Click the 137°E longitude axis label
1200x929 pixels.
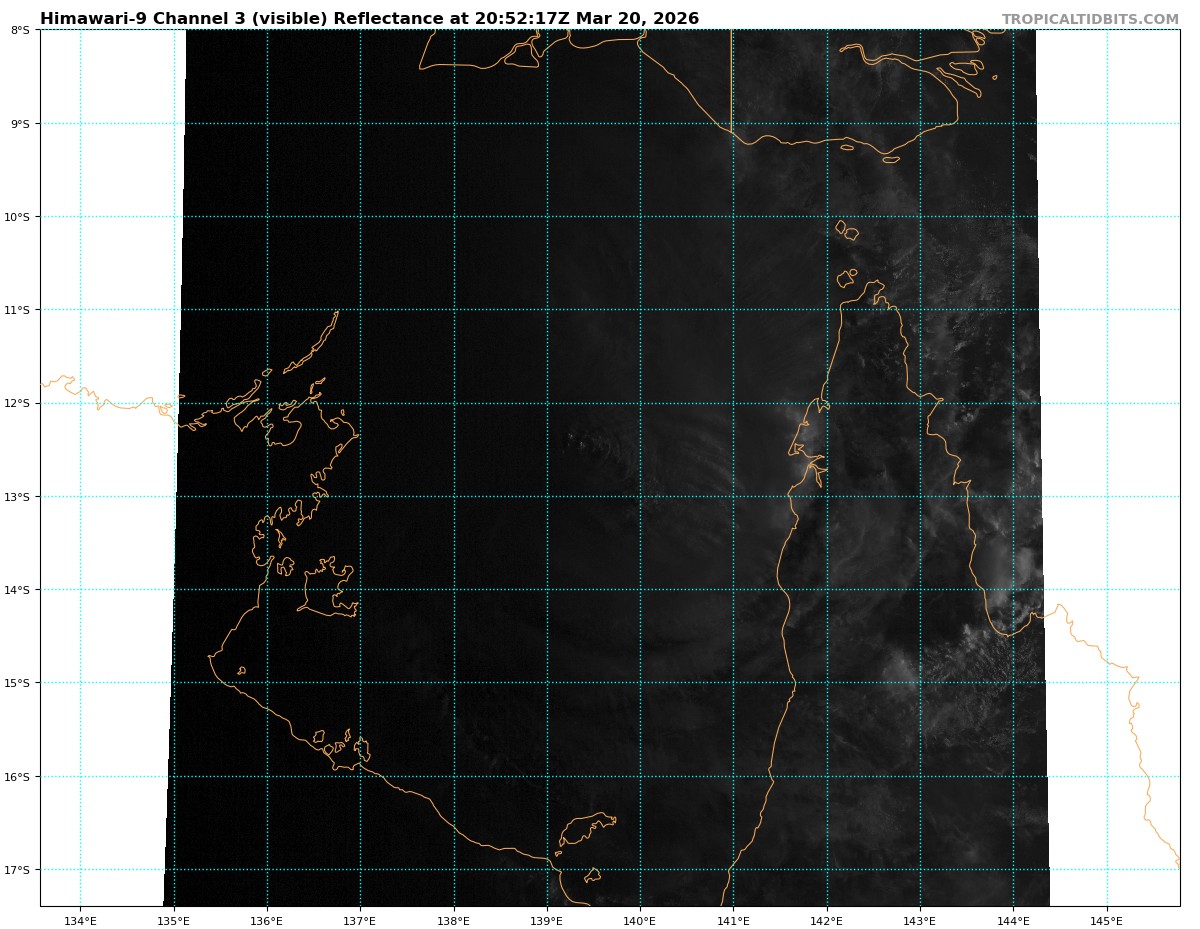point(360,919)
